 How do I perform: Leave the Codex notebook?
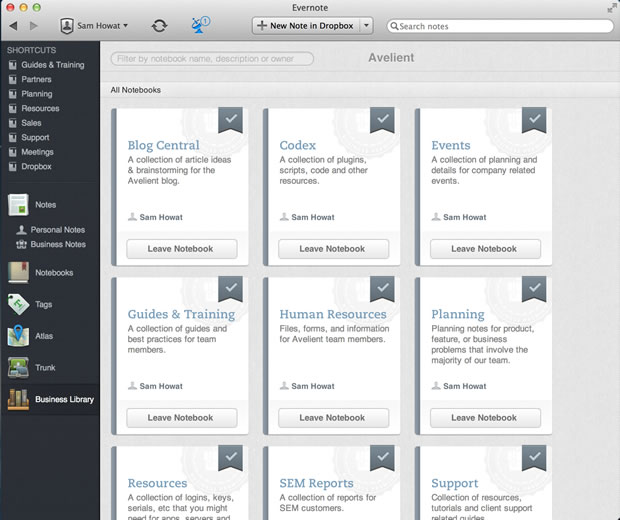click(334, 249)
